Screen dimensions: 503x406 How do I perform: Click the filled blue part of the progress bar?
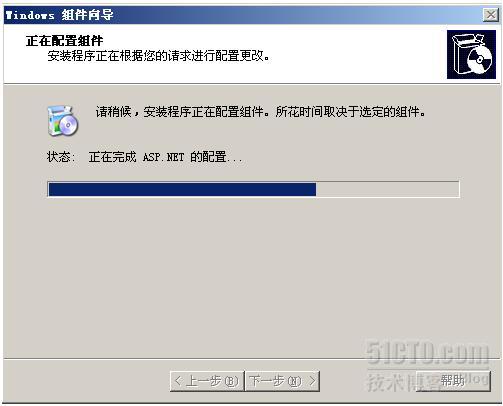click(x=182, y=190)
